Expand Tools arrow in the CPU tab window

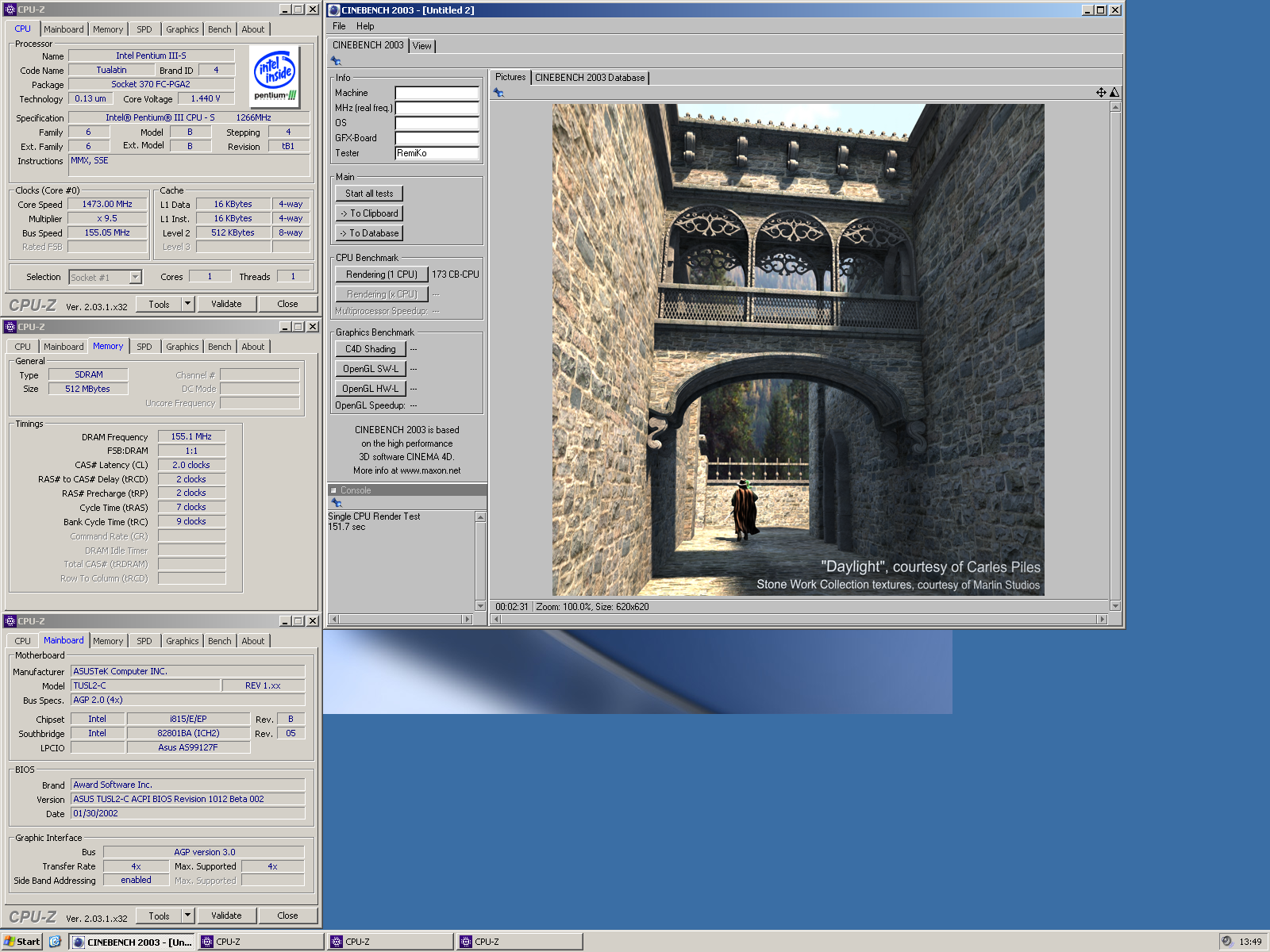[187, 304]
